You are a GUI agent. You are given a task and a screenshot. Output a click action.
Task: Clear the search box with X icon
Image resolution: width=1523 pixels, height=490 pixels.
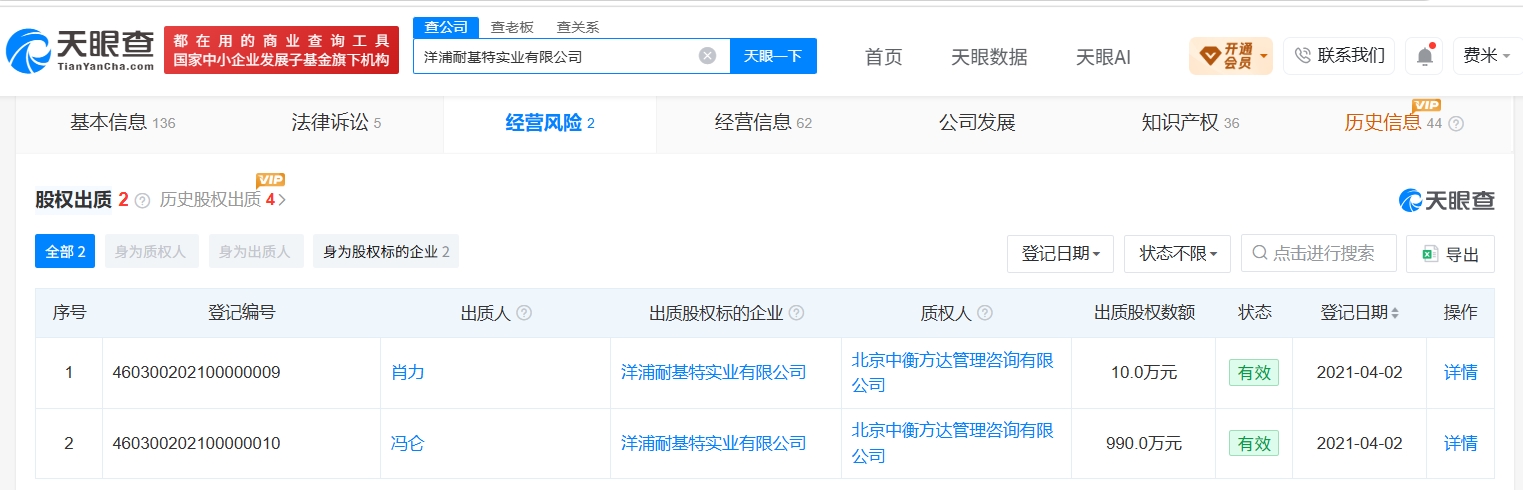pos(707,56)
